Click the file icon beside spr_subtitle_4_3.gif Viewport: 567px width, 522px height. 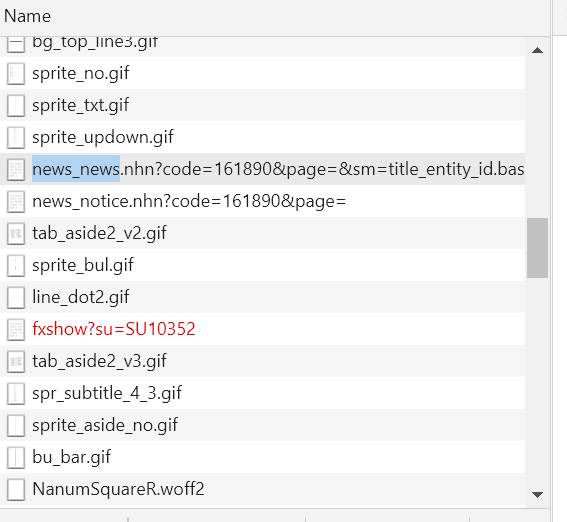[x=16, y=393]
